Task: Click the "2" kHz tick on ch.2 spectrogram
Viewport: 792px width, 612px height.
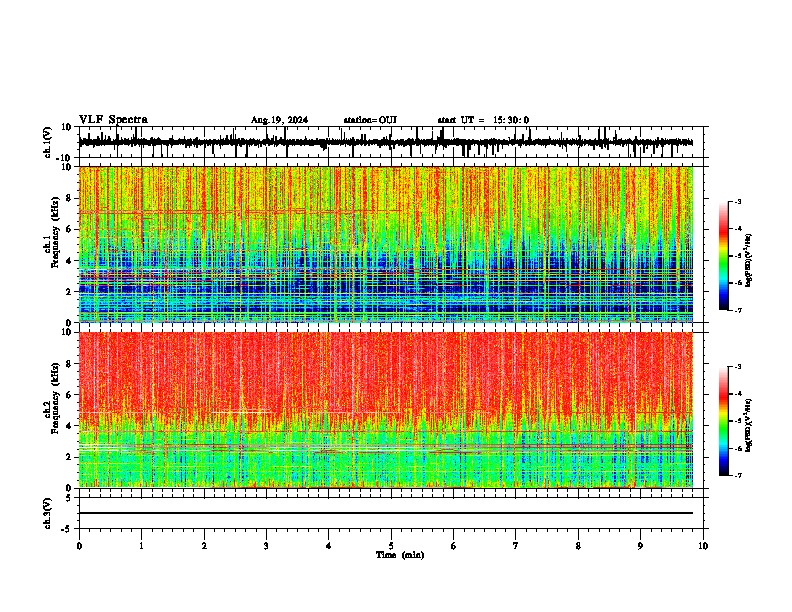Action: pos(70,457)
